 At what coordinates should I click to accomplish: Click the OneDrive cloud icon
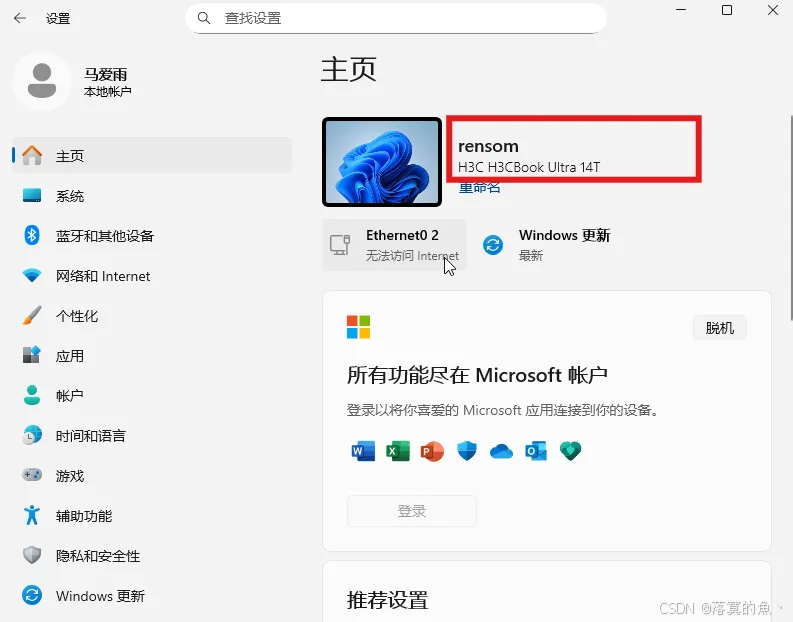(x=501, y=451)
